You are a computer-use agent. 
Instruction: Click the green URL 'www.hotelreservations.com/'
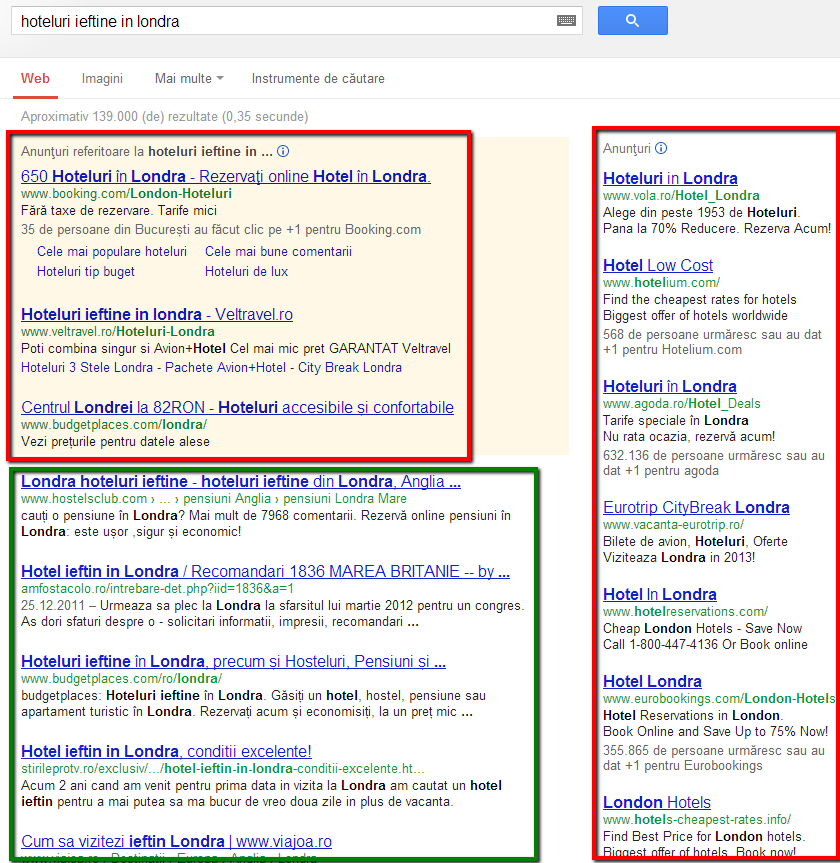[686, 611]
